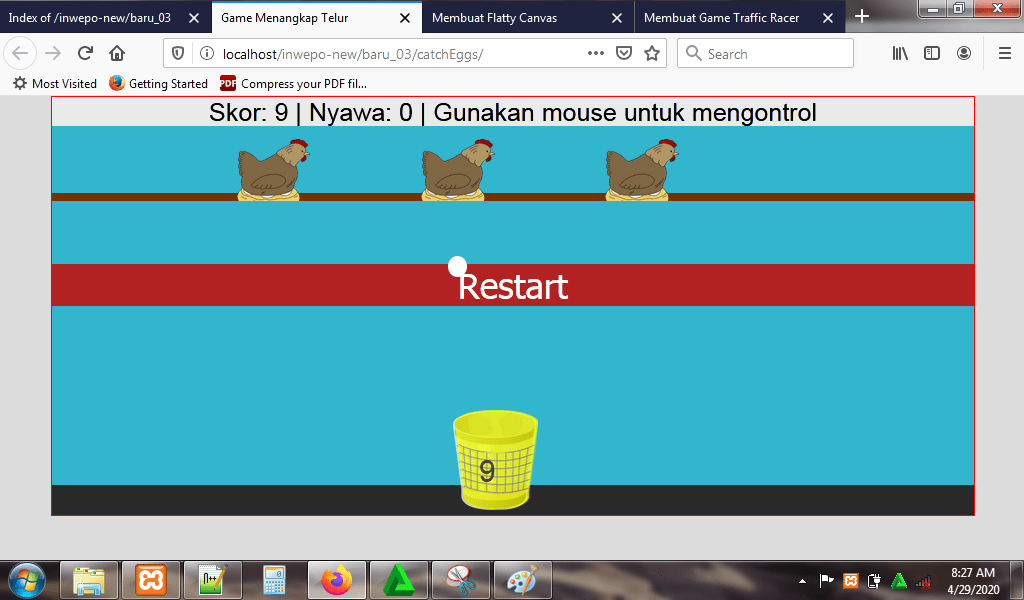The height and width of the screenshot is (600, 1024).
Task: Save page to Pocket
Action: point(624,54)
